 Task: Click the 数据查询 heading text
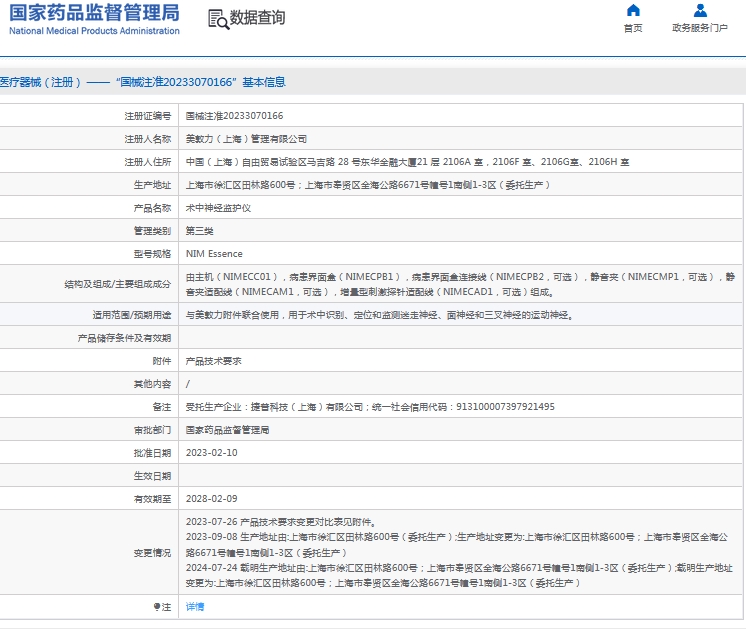click(257, 18)
